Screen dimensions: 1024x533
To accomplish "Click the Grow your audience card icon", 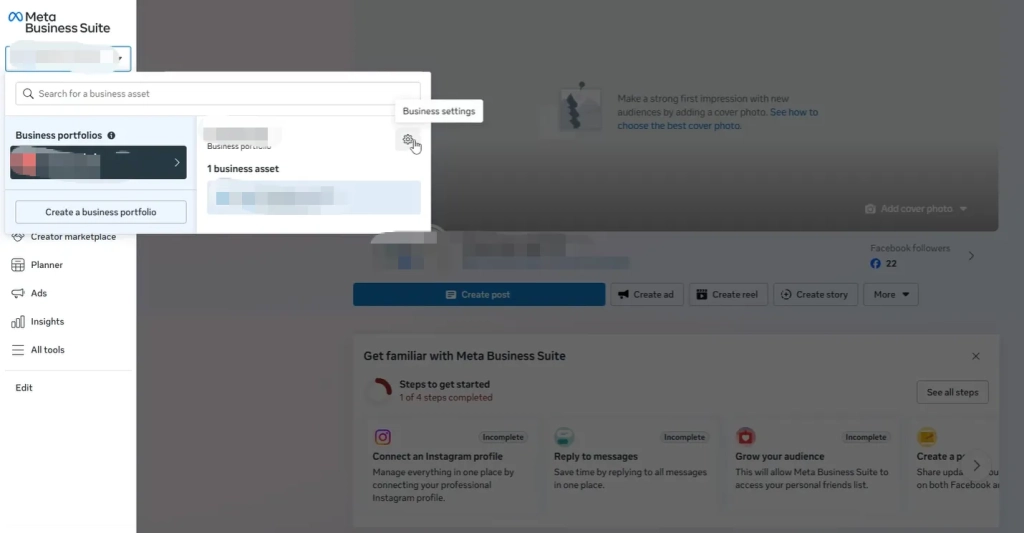I will (745, 436).
